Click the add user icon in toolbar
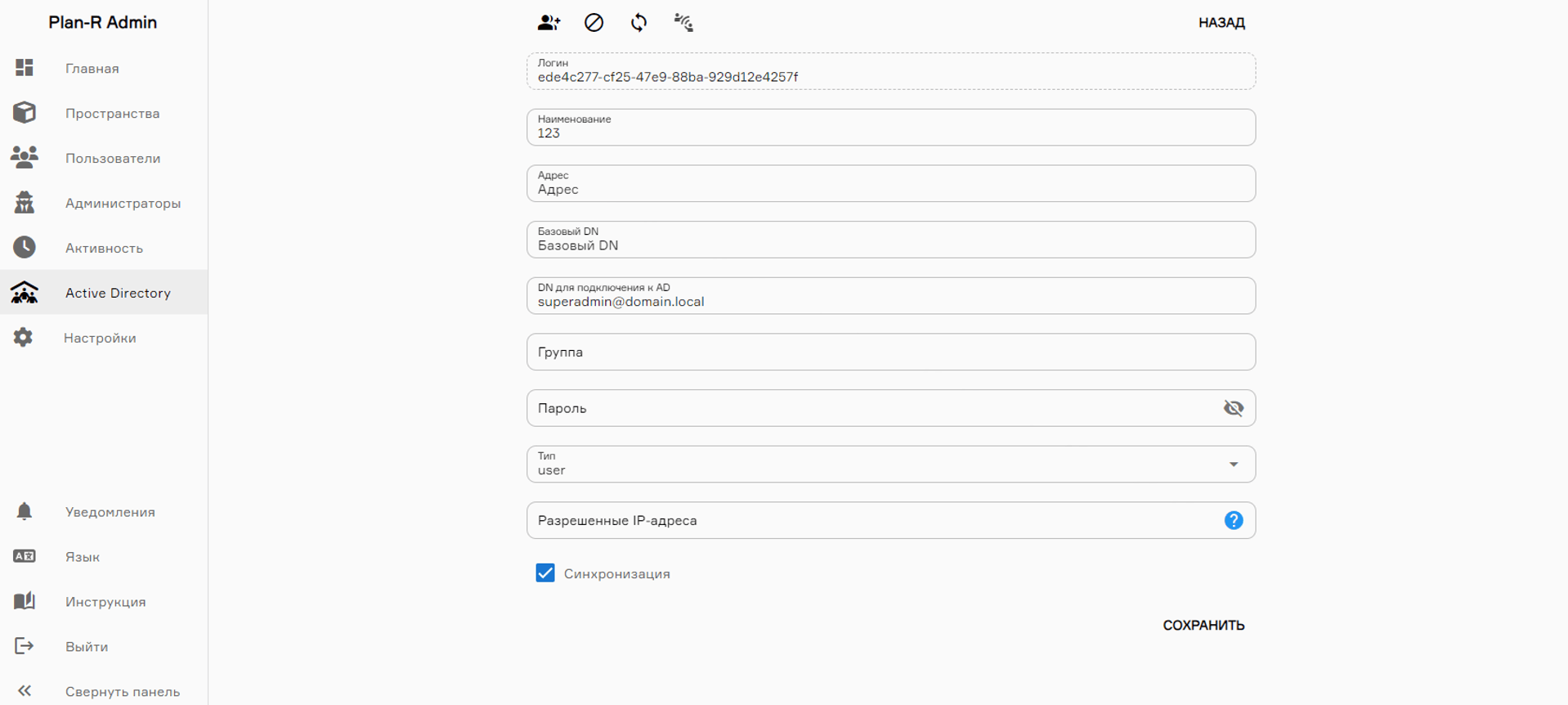Viewport: 1568px width, 705px height. (x=549, y=23)
